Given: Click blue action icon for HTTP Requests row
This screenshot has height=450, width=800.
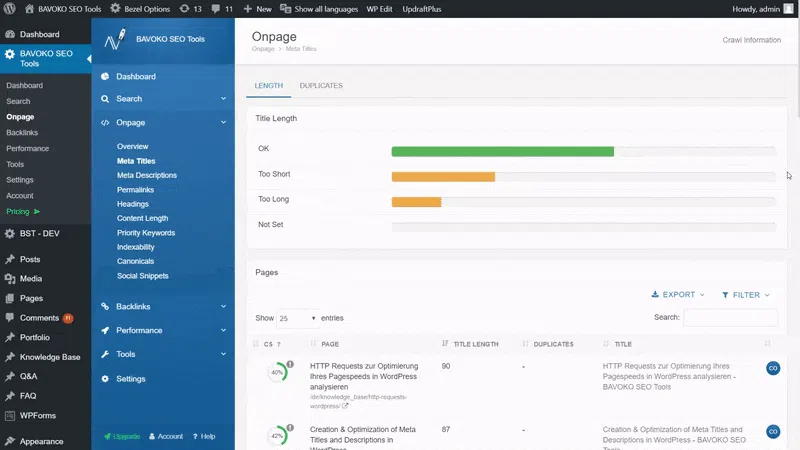Looking at the screenshot, I should [x=773, y=368].
